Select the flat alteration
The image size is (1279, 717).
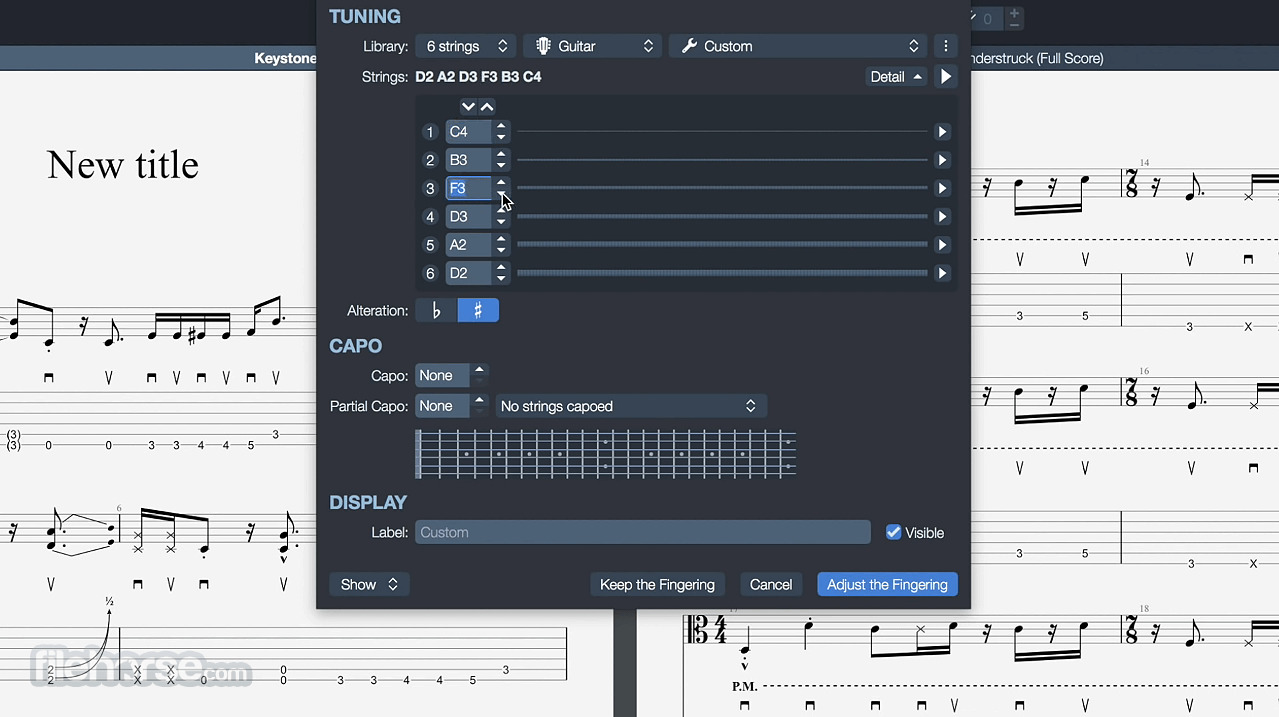point(436,311)
